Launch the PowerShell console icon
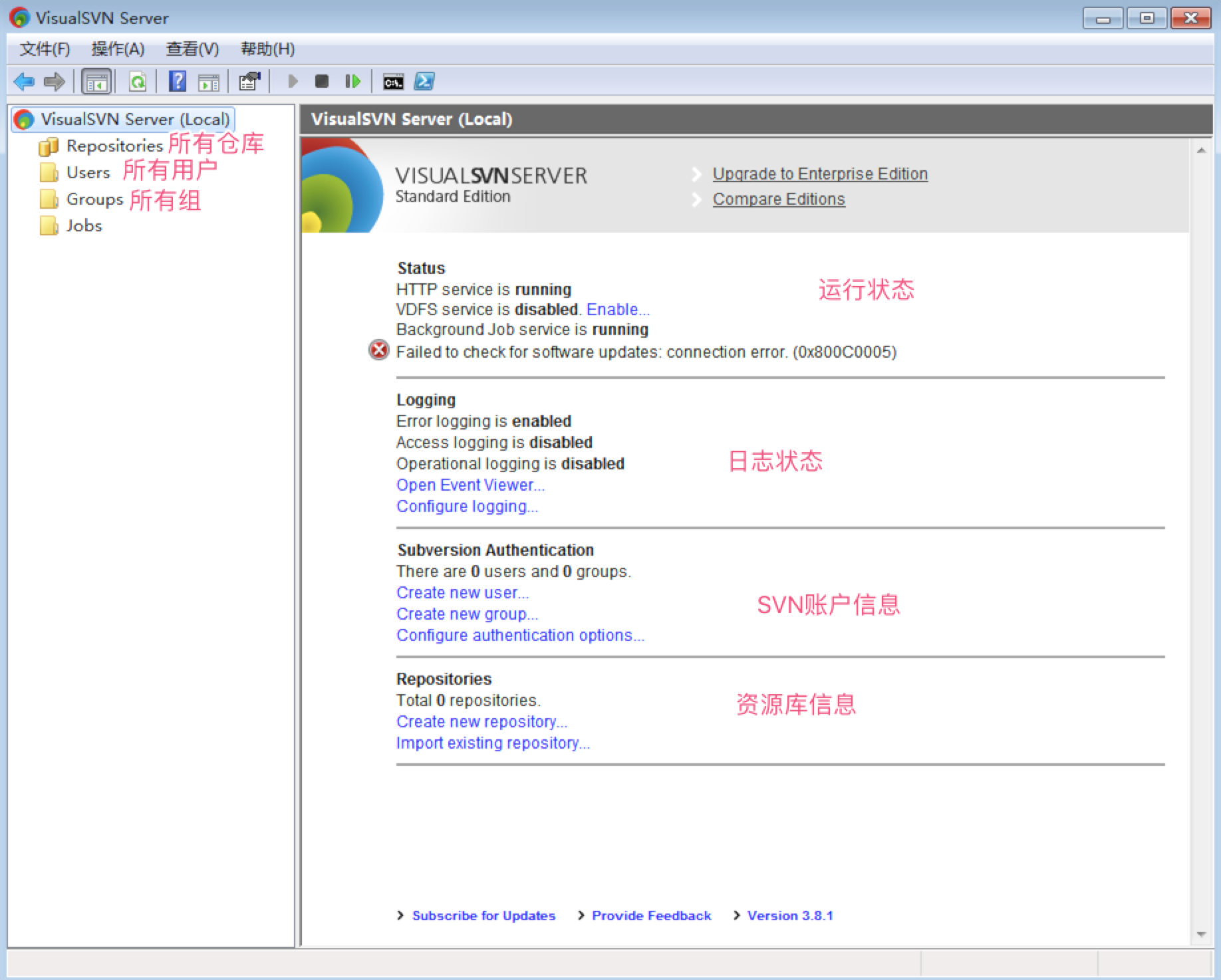Viewport: 1221px width, 980px height. (424, 82)
